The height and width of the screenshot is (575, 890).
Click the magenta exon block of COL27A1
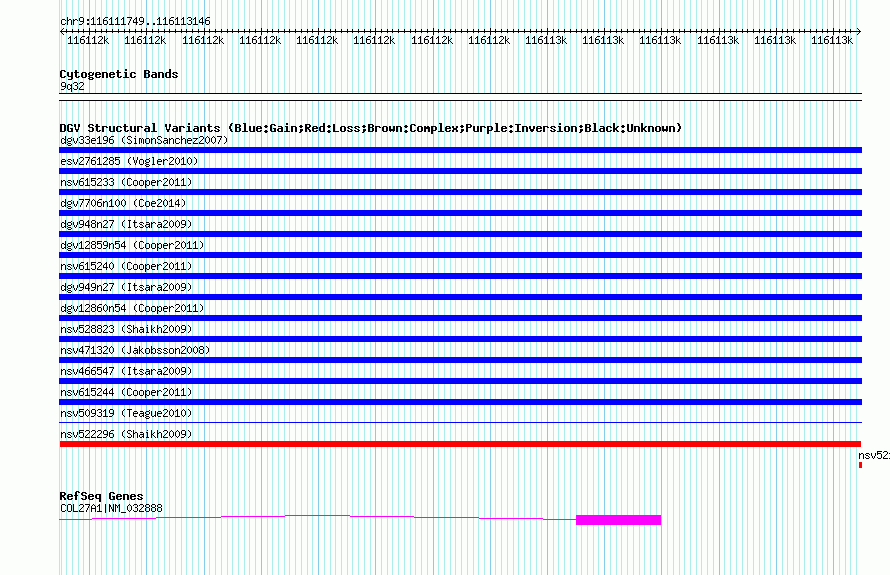[619, 520]
